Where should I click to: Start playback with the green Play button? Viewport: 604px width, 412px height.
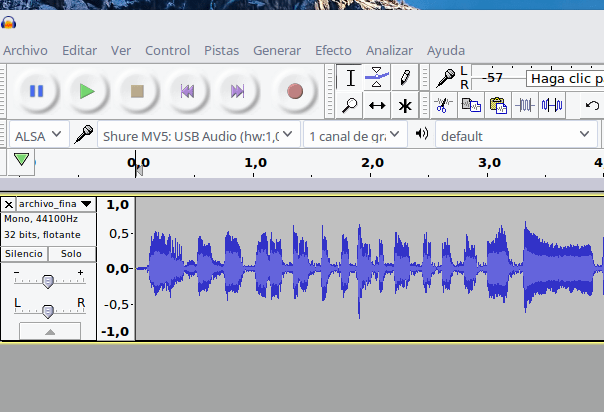point(87,91)
